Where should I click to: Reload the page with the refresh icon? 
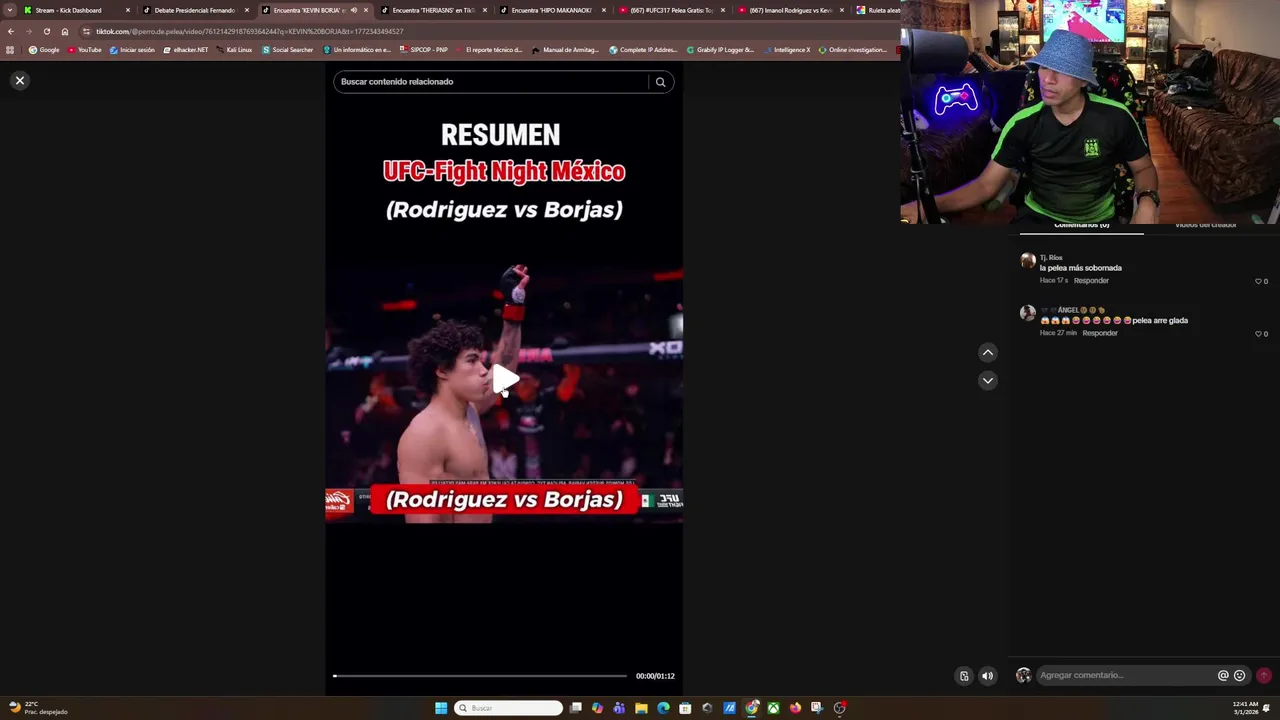pos(46,31)
